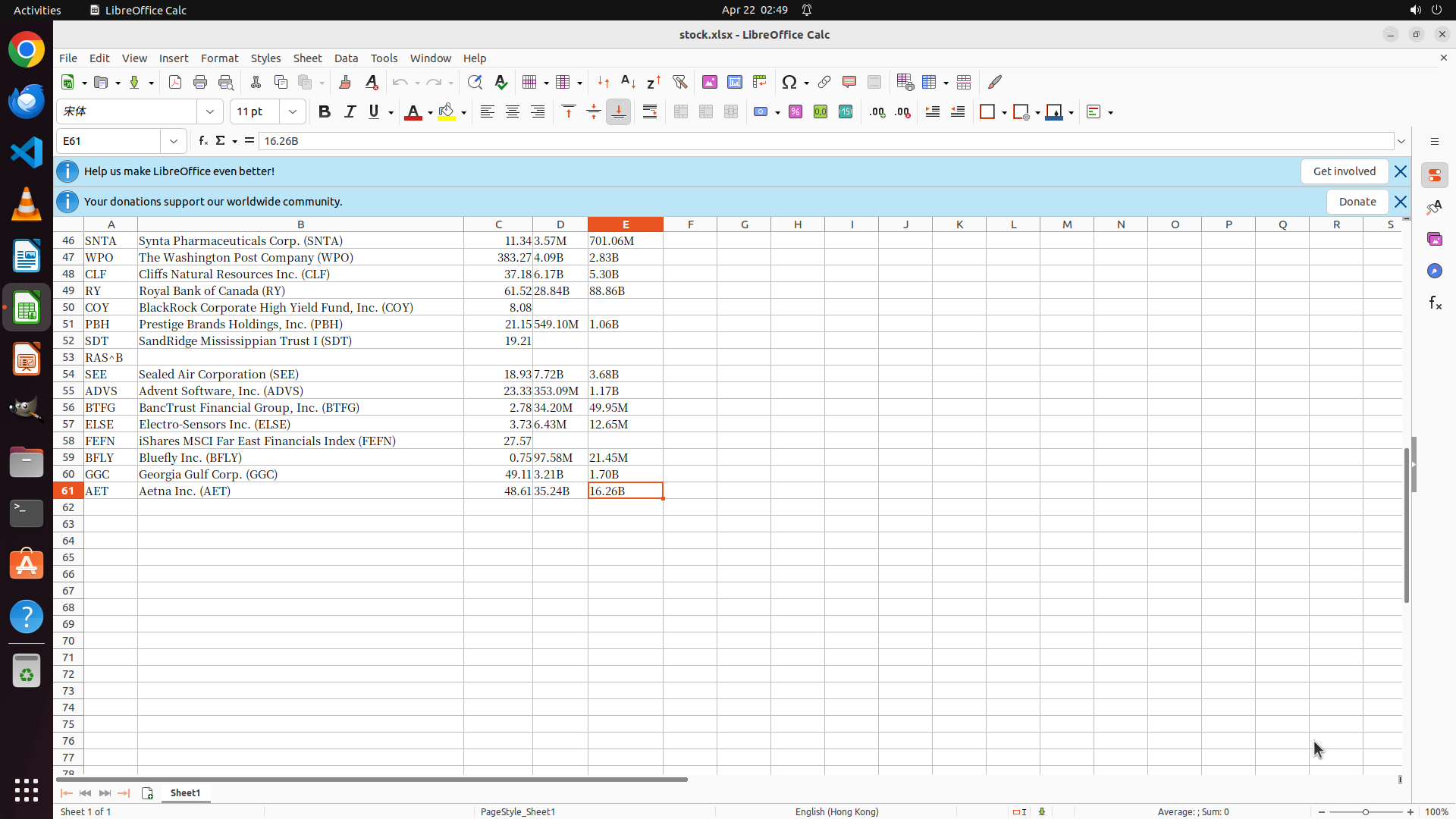The height and width of the screenshot is (819, 1456).
Task: Open the Data menu
Action: [346, 58]
